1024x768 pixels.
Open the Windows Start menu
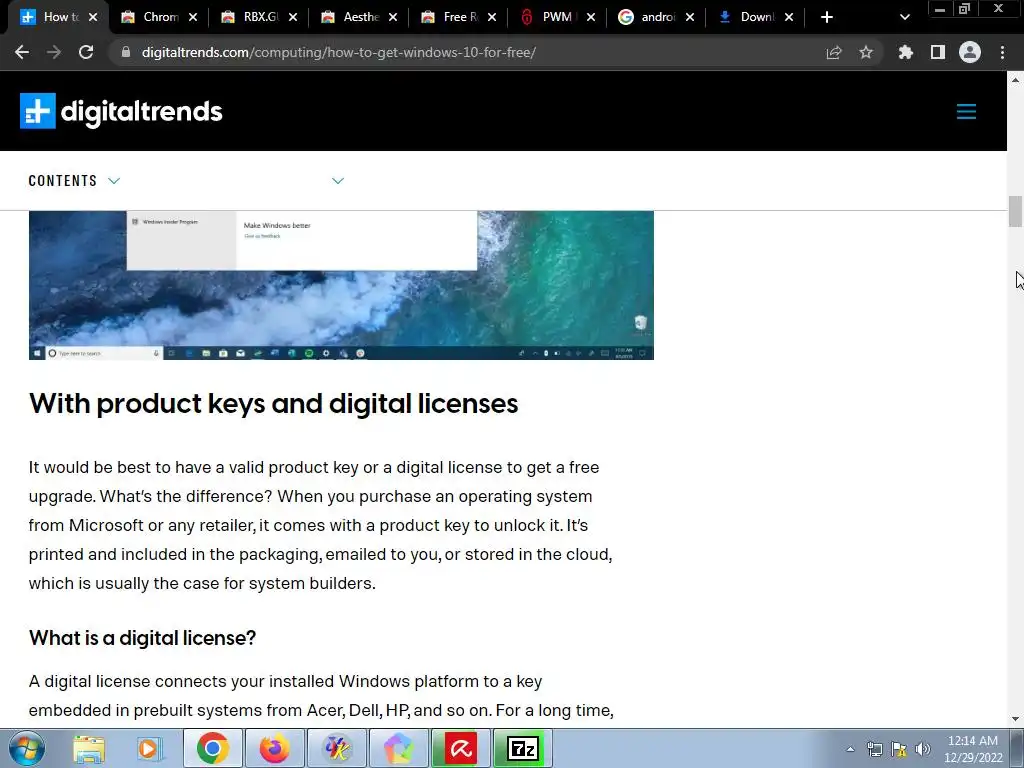26,748
